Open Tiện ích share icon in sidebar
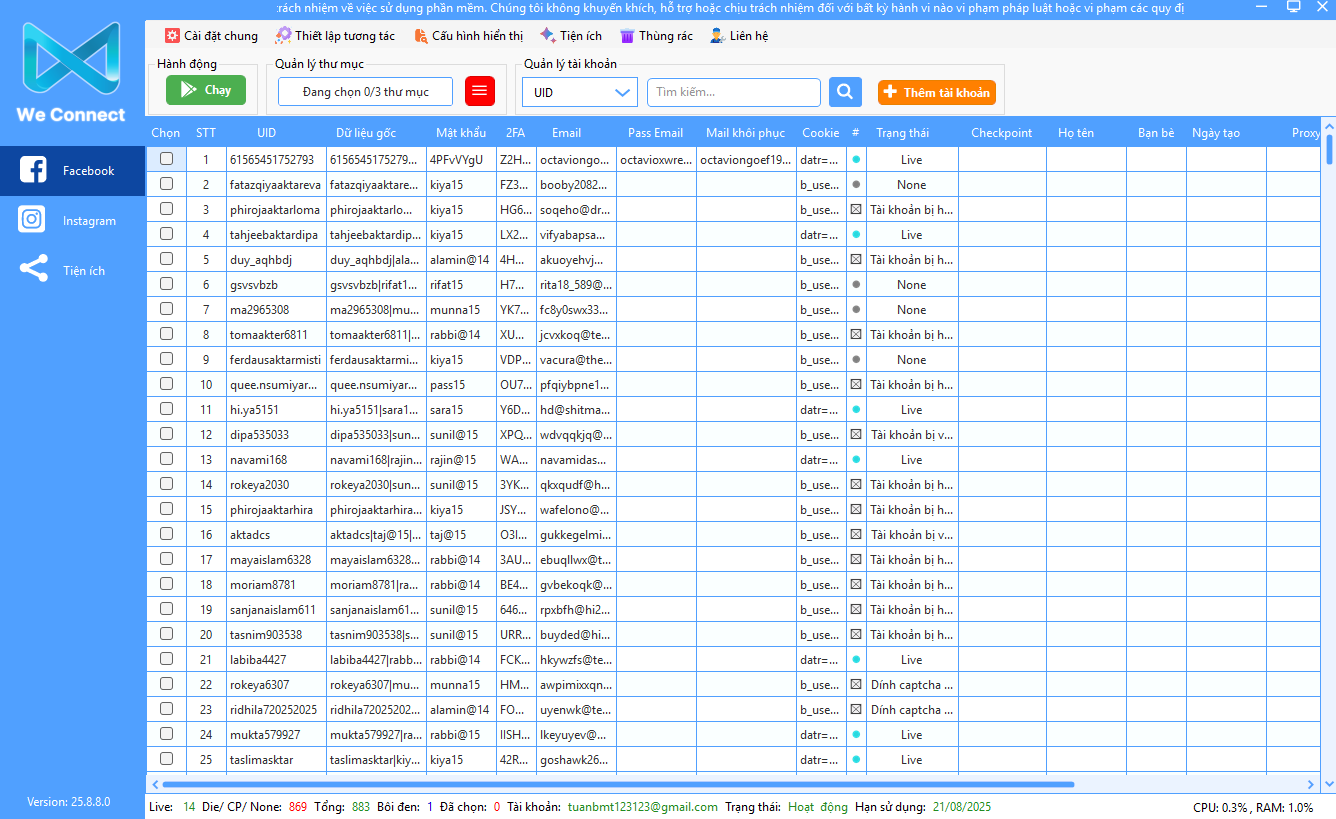Viewport: 1336px width, 819px height. [x=34, y=270]
